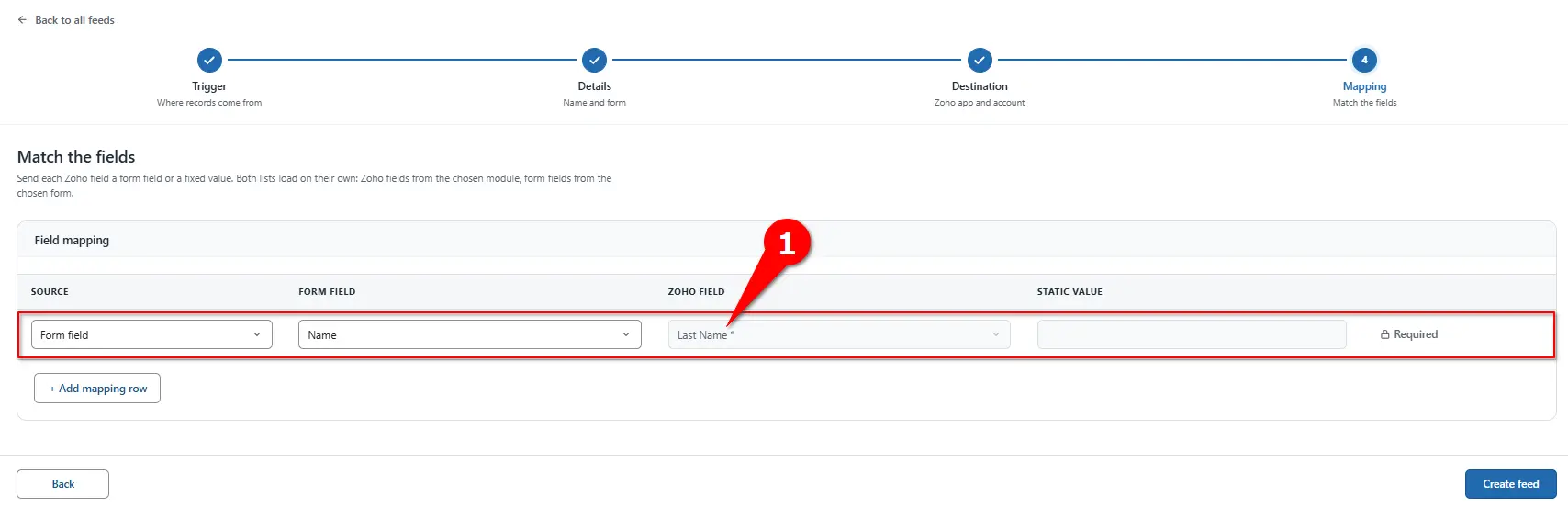Click the Match the fields heading
The height and width of the screenshot is (508, 1568).
pyautogui.click(x=76, y=157)
